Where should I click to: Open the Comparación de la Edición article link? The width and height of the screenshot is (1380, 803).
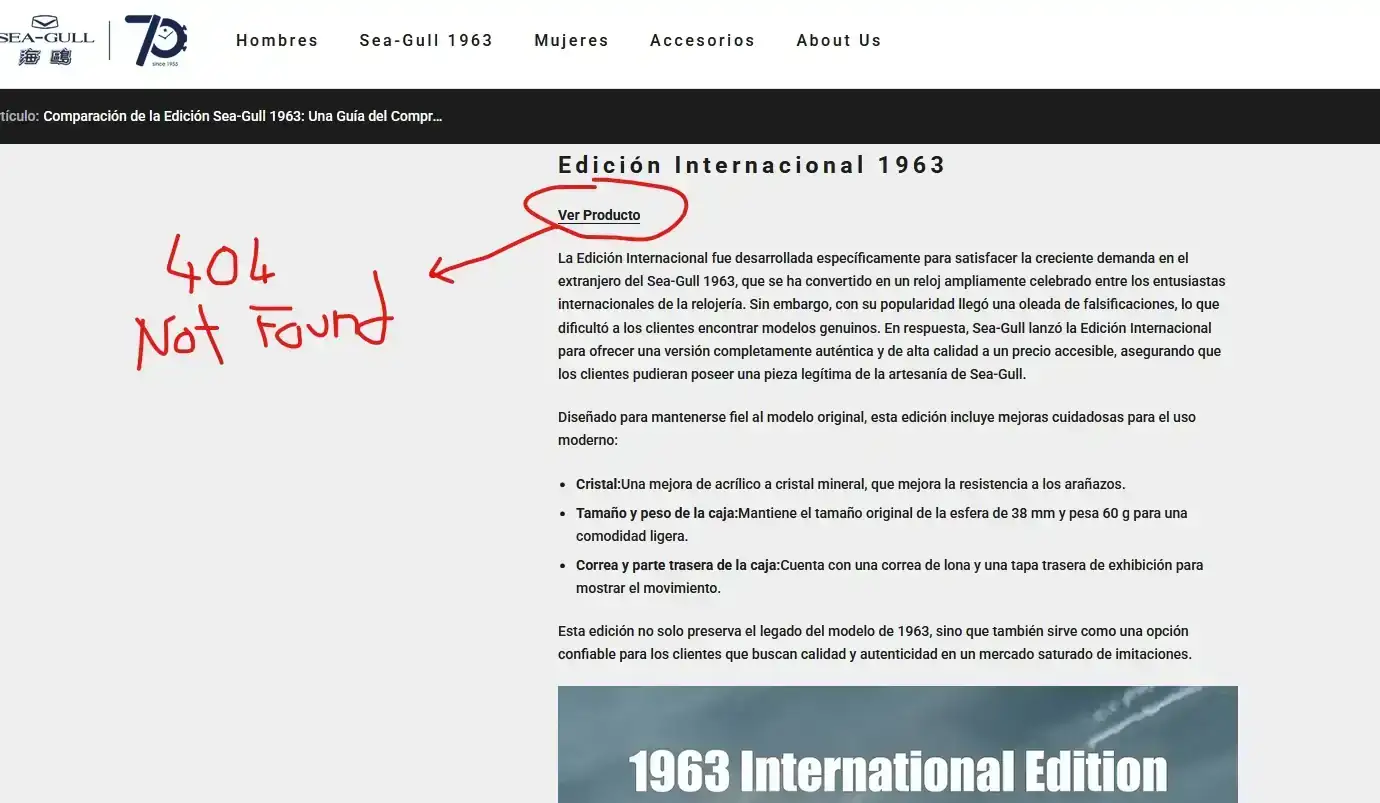[x=242, y=116]
